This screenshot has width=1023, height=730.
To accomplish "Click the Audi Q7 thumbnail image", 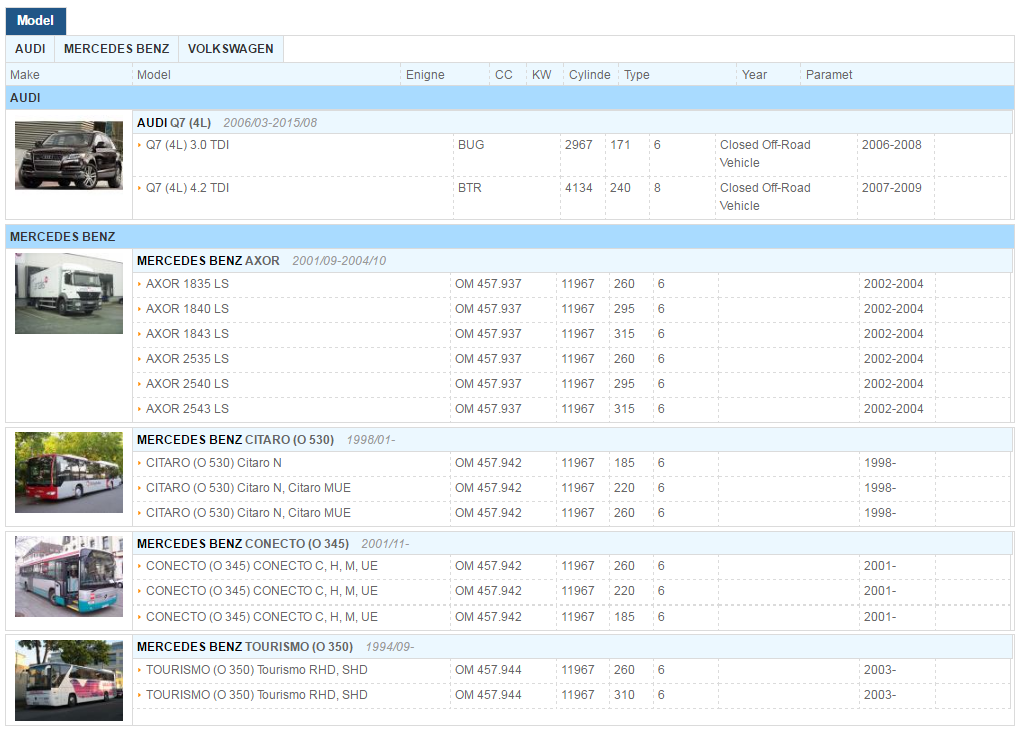I will point(69,155).
